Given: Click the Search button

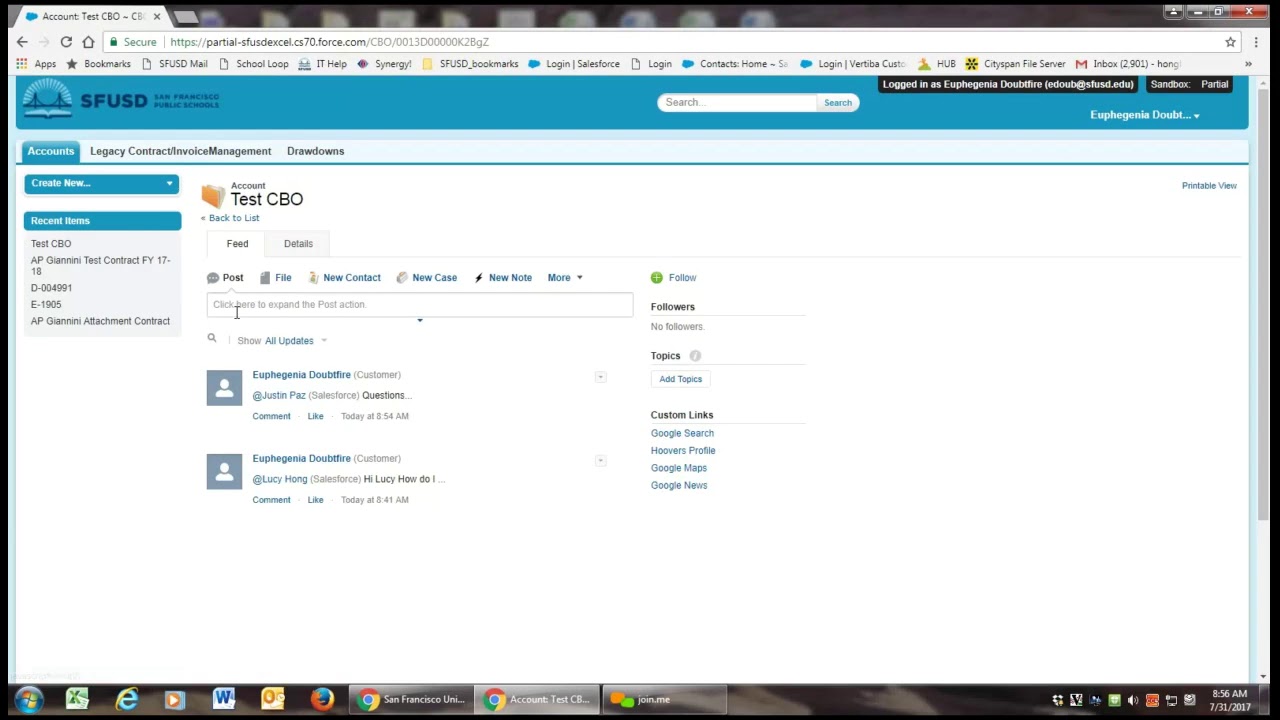Looking at the screenshot, I should [x=838, y=102].
